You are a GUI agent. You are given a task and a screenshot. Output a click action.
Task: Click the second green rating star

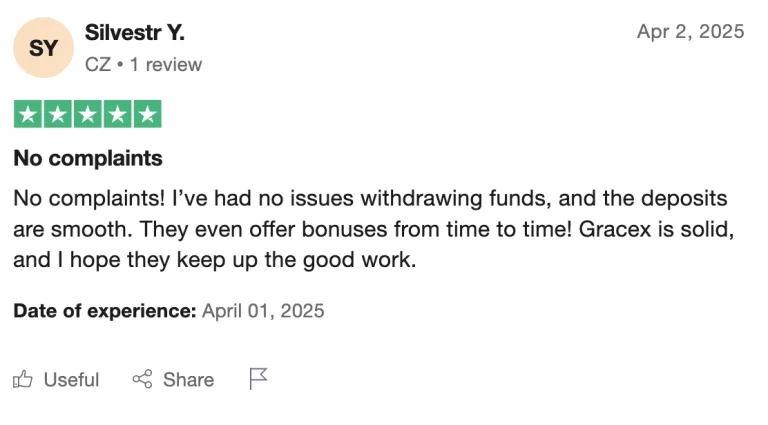[58, 114]
